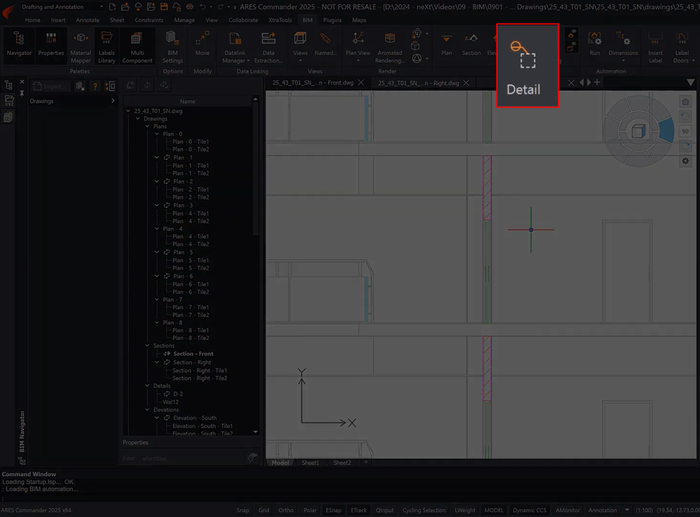Click the home icon of the view navigator
The width and height of the screenshot is (700, 517).
(x=686, y=102)
